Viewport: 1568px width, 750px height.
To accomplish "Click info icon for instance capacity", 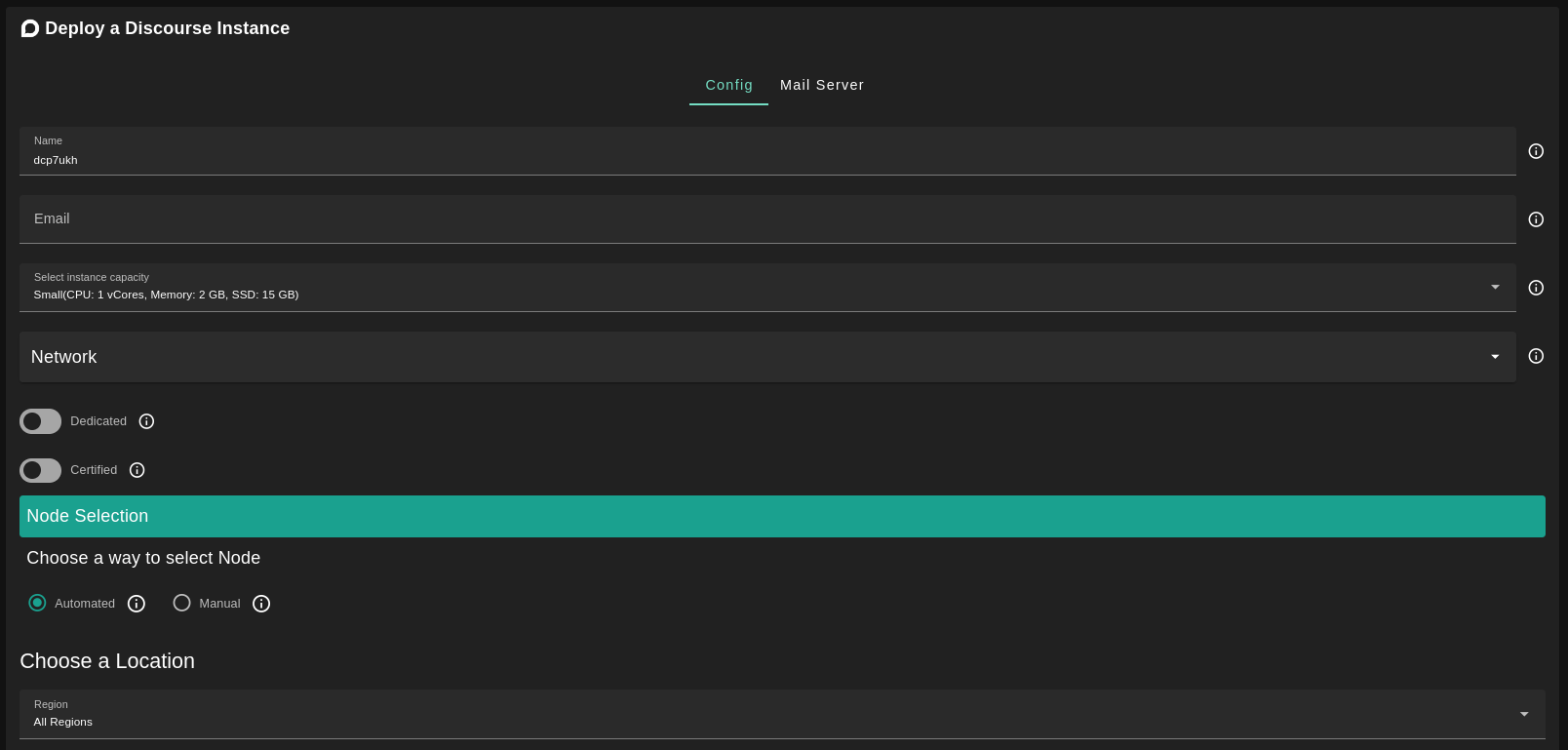I will [1536, 288].
